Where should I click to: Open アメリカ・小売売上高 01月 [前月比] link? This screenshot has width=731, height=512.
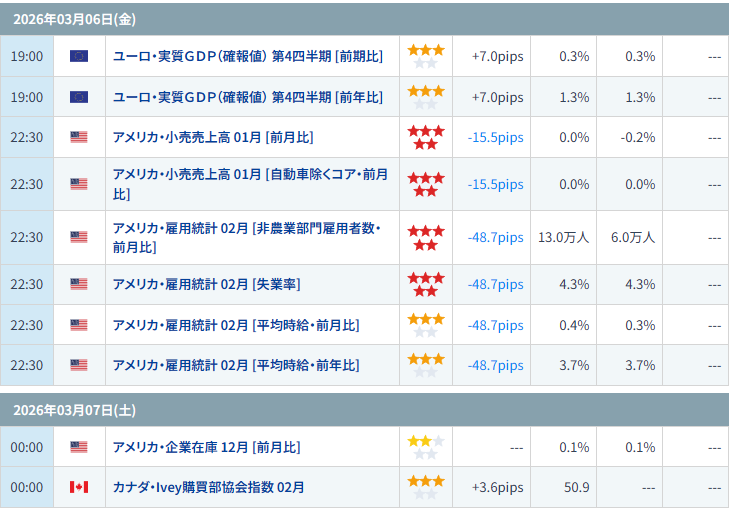click(213, 137)
